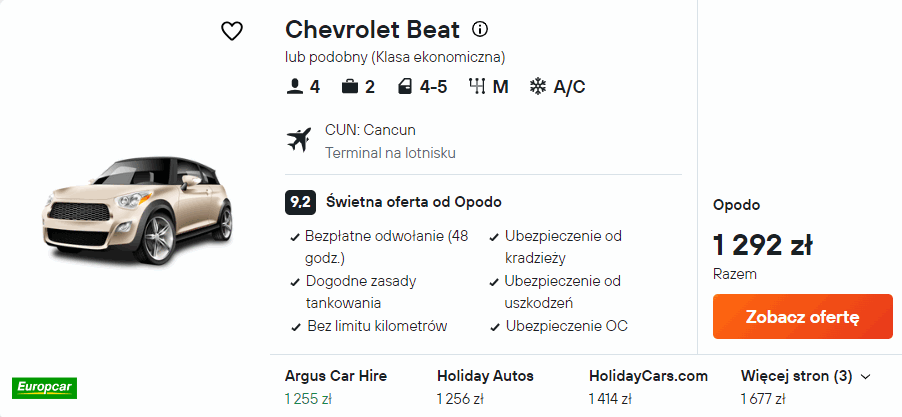Save car to favorites with heart icon
This screenshot has height=417, width=902.
[x=232, y=31]
